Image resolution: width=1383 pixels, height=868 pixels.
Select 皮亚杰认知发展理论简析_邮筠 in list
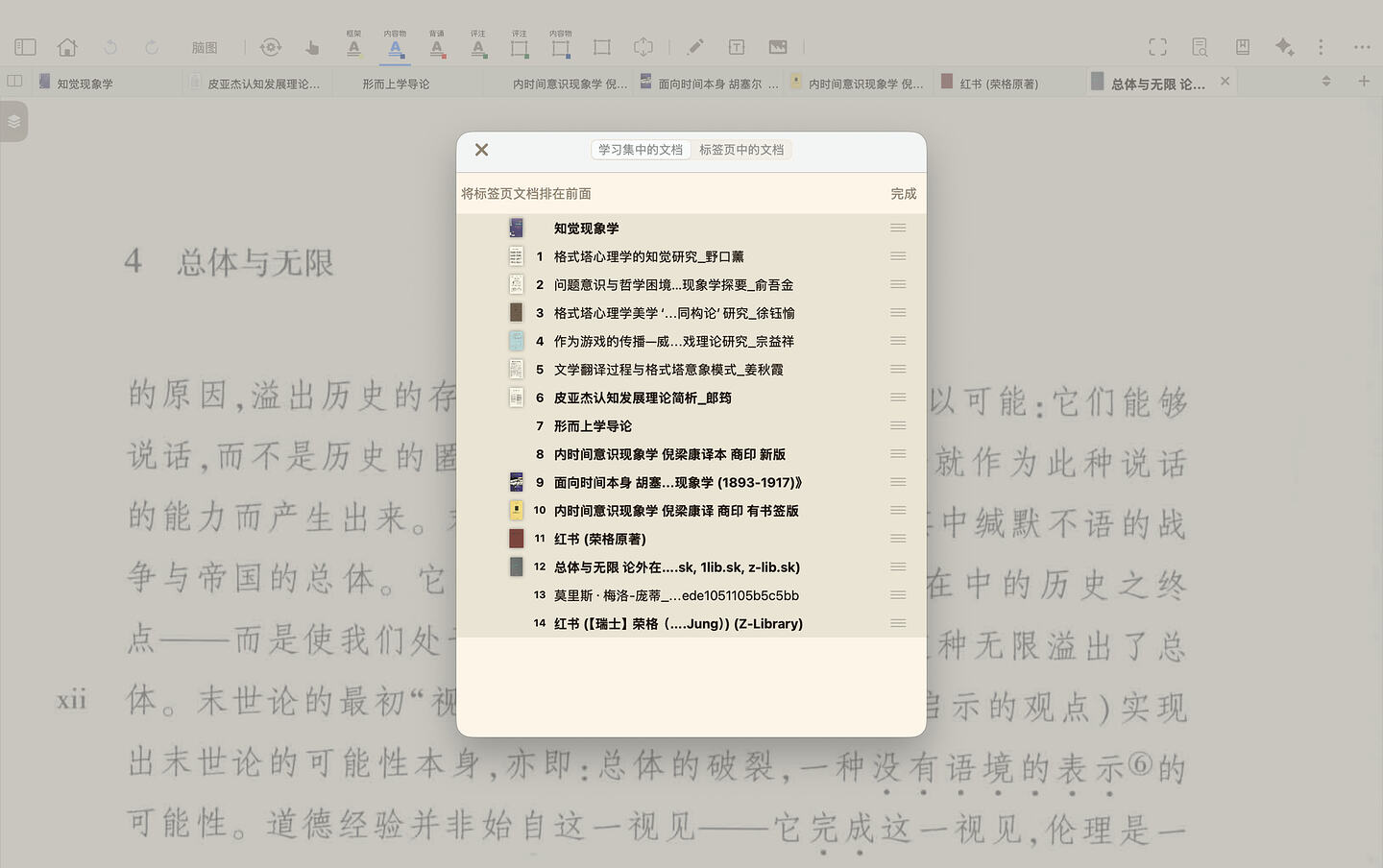[691, 398]
